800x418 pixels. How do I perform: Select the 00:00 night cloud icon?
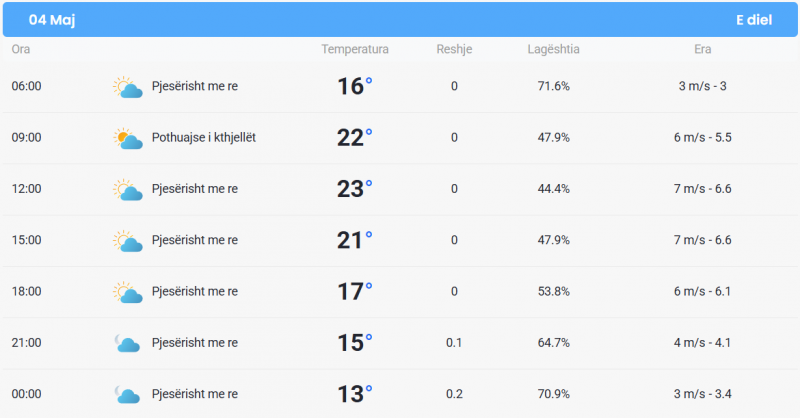pos(127,395)
